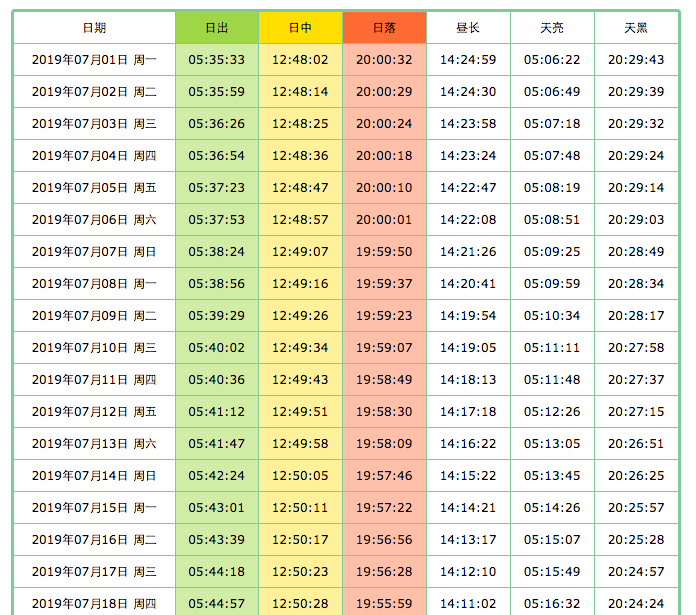Select date cell 2019年07月05日 周五
Viewport: 696px width, 615px height.
pos(94,188)
